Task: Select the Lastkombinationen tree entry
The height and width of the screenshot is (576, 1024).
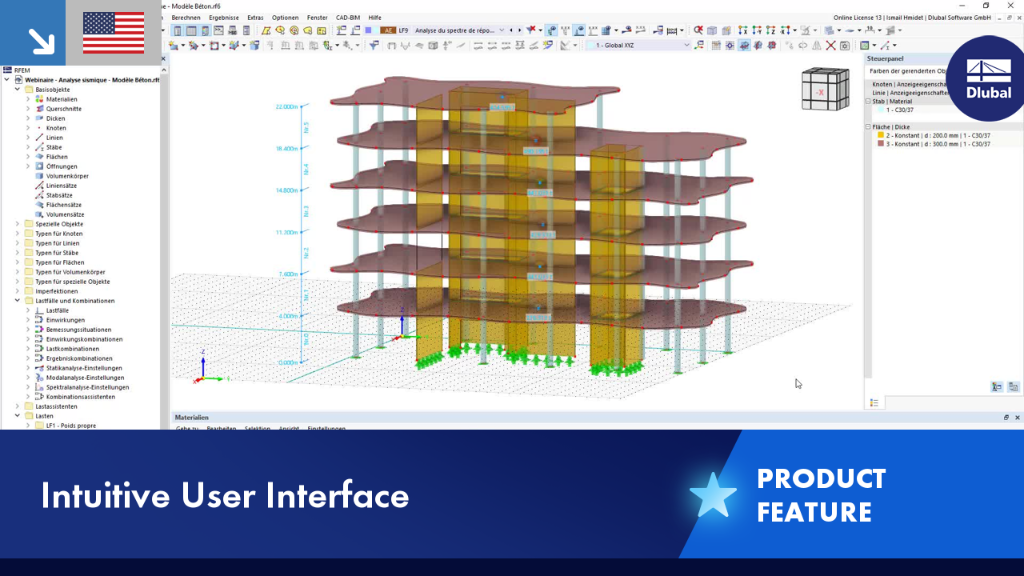Action: pyautogui.click(x=72, y=349)
